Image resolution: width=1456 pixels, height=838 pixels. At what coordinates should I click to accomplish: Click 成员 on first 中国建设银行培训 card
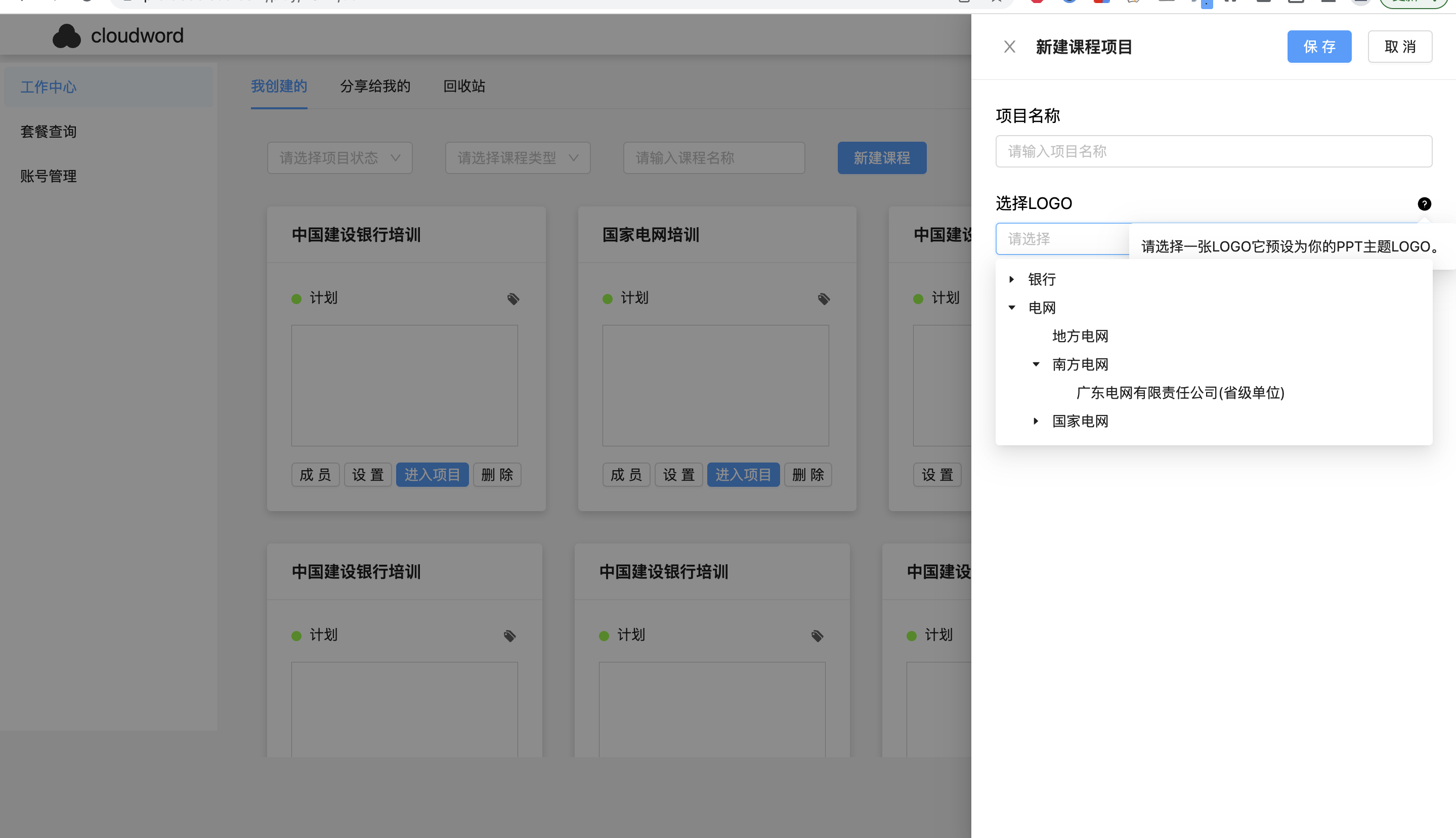pos(315,475)
